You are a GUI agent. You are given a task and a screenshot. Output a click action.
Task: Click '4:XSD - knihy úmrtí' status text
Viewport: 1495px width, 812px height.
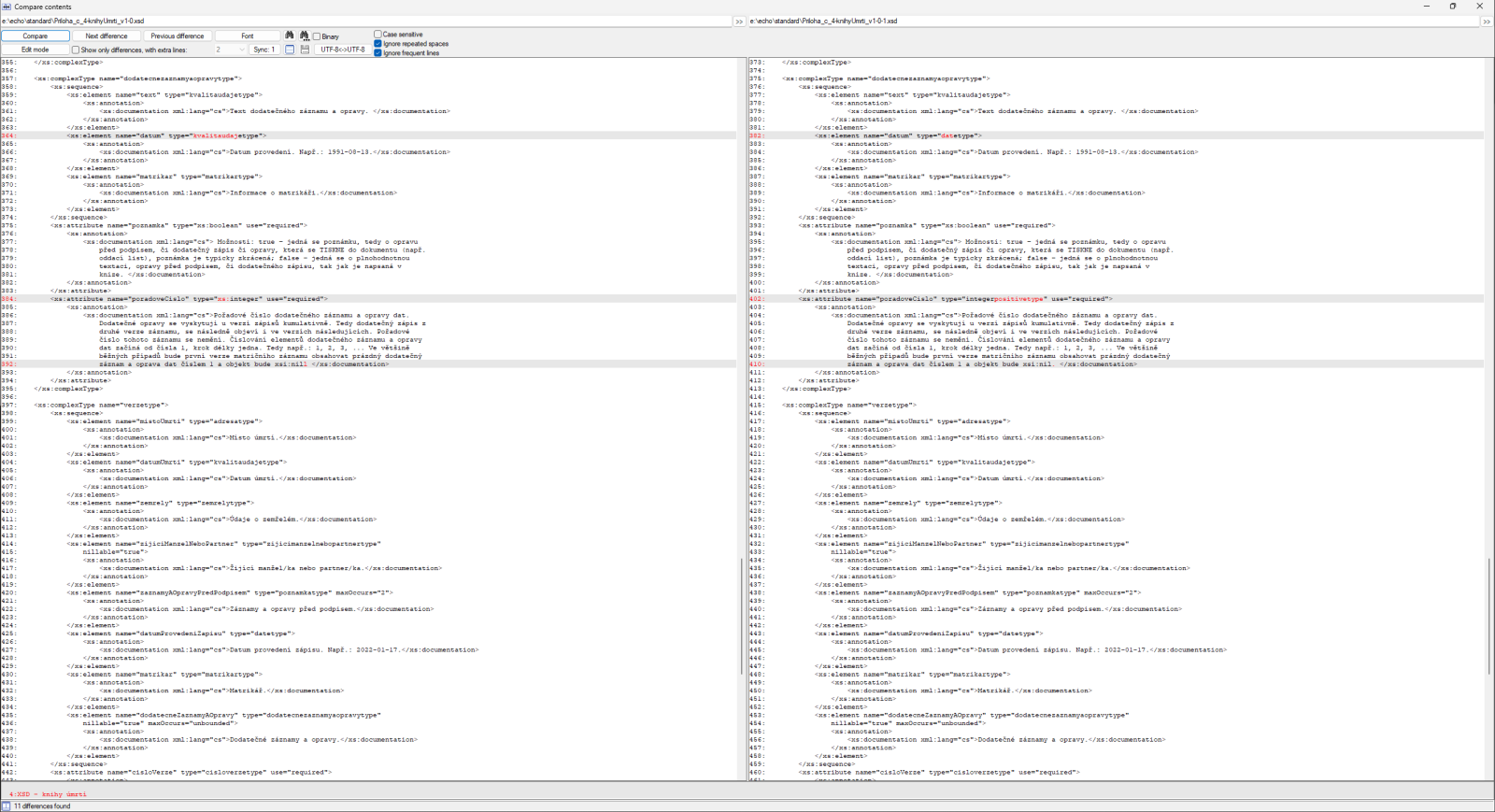click(x=48, y=794)
